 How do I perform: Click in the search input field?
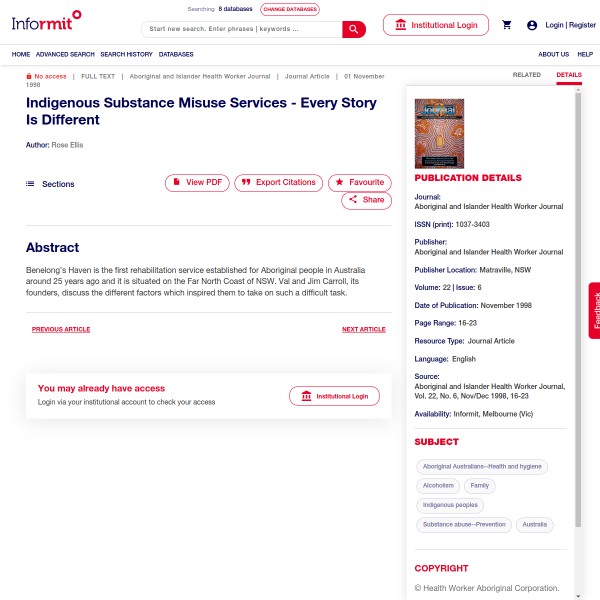(242, 29)
